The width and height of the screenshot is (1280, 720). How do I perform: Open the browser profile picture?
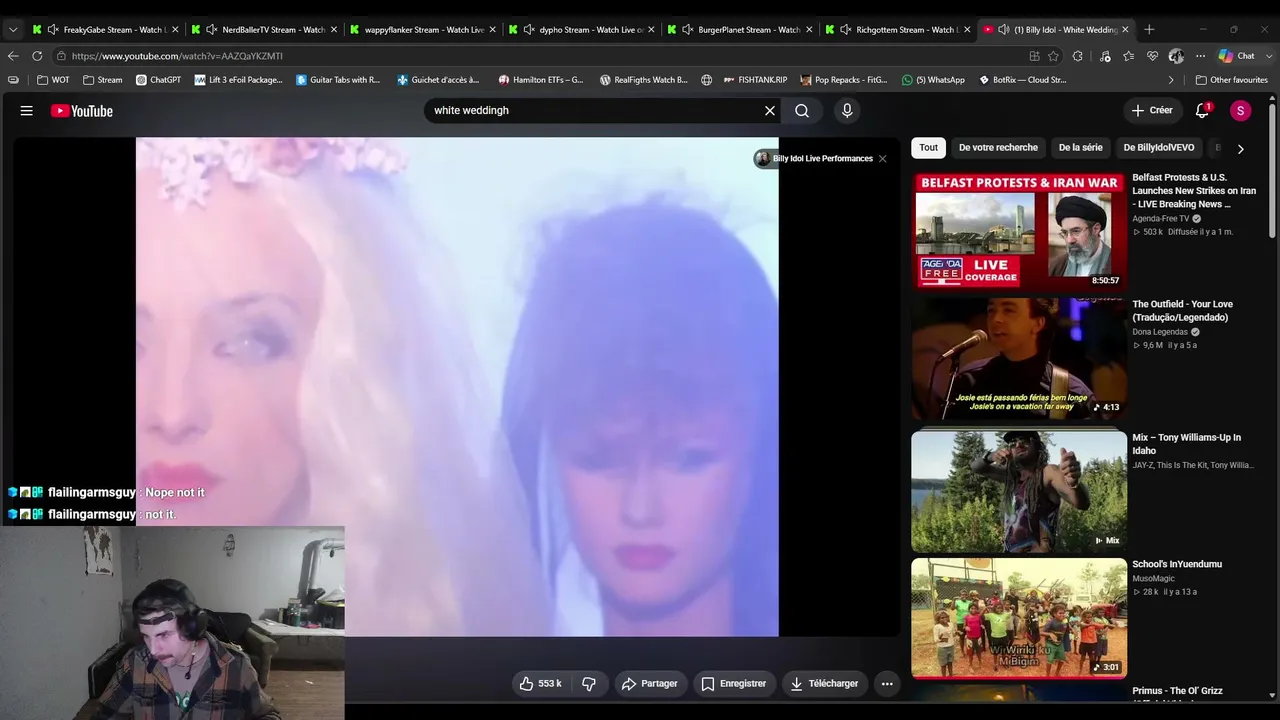(x=1176, y=56)
